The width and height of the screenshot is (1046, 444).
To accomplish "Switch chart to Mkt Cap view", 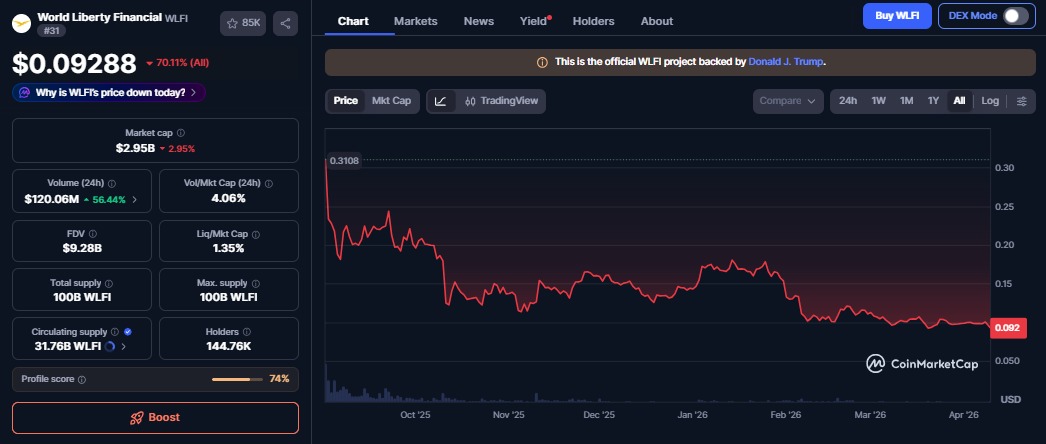I will click(391, 101).
